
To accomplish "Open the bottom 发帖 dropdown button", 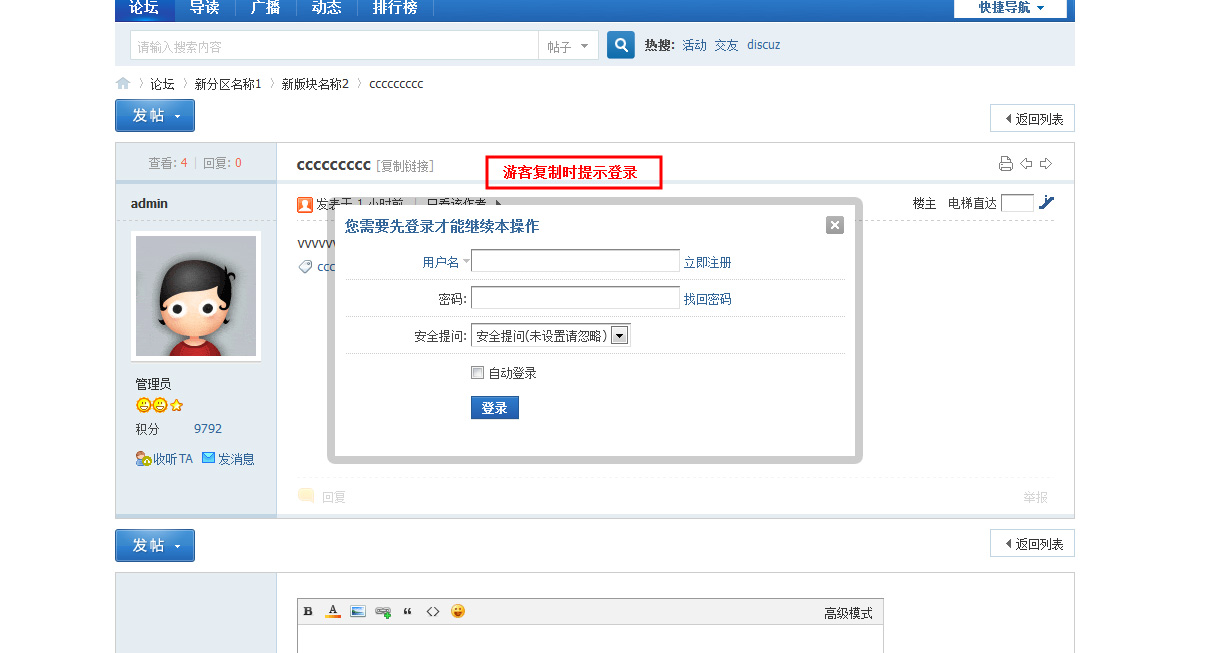I will [x=155, y=545].
